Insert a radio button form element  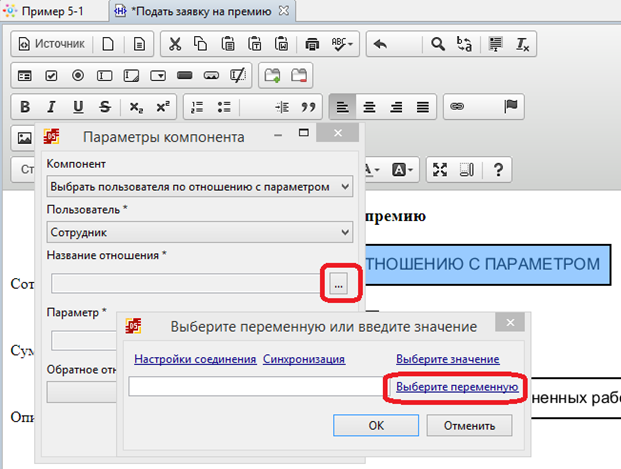click(x=77, y=75)
